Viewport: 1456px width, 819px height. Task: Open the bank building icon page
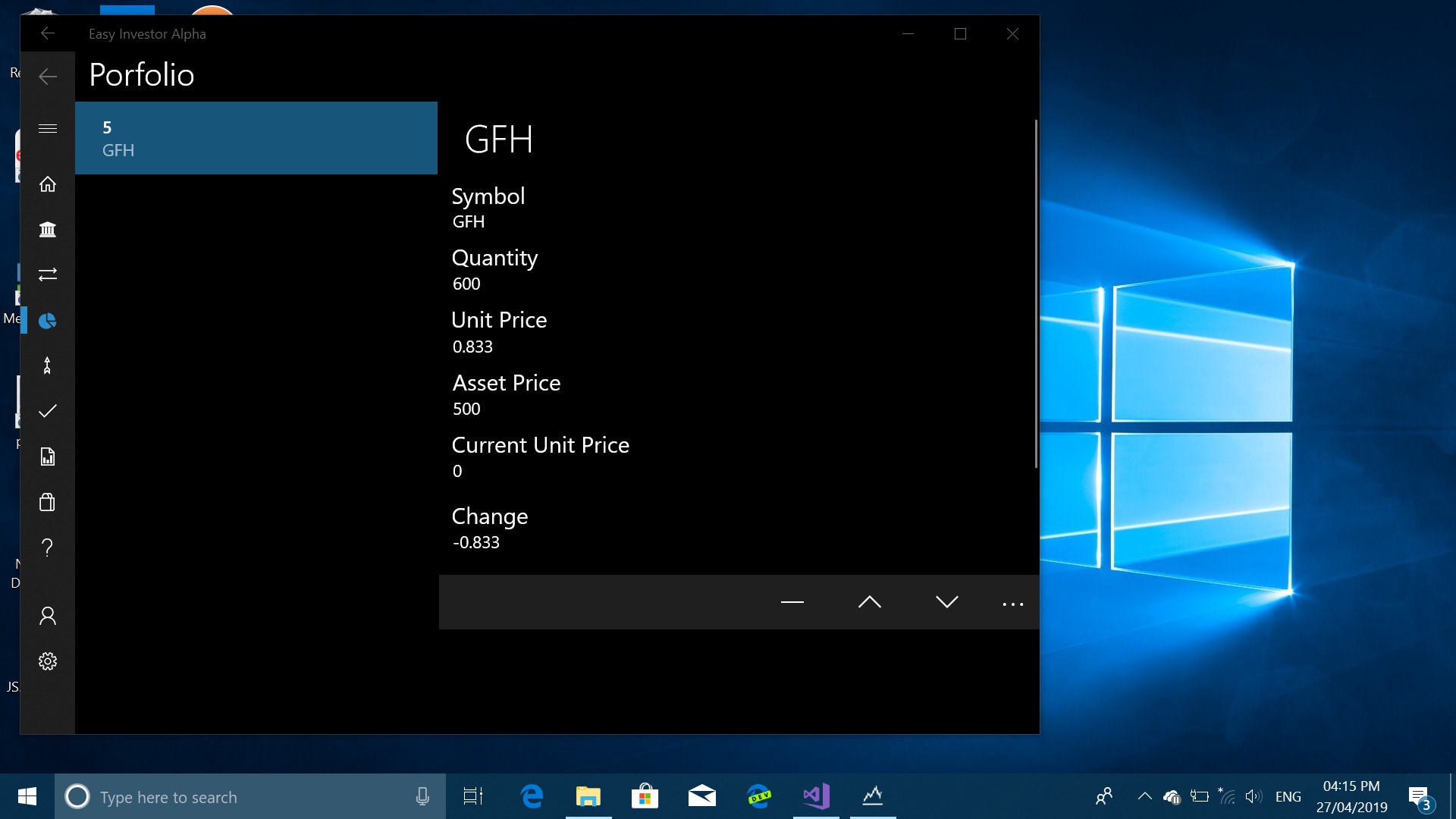click(x=48, y=229)
